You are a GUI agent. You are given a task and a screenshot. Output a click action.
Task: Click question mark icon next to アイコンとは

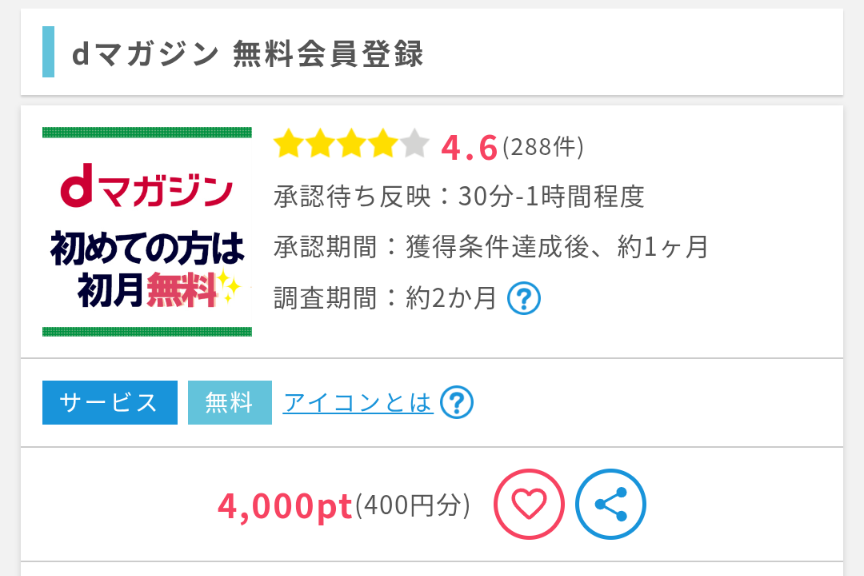pos(456,402)
